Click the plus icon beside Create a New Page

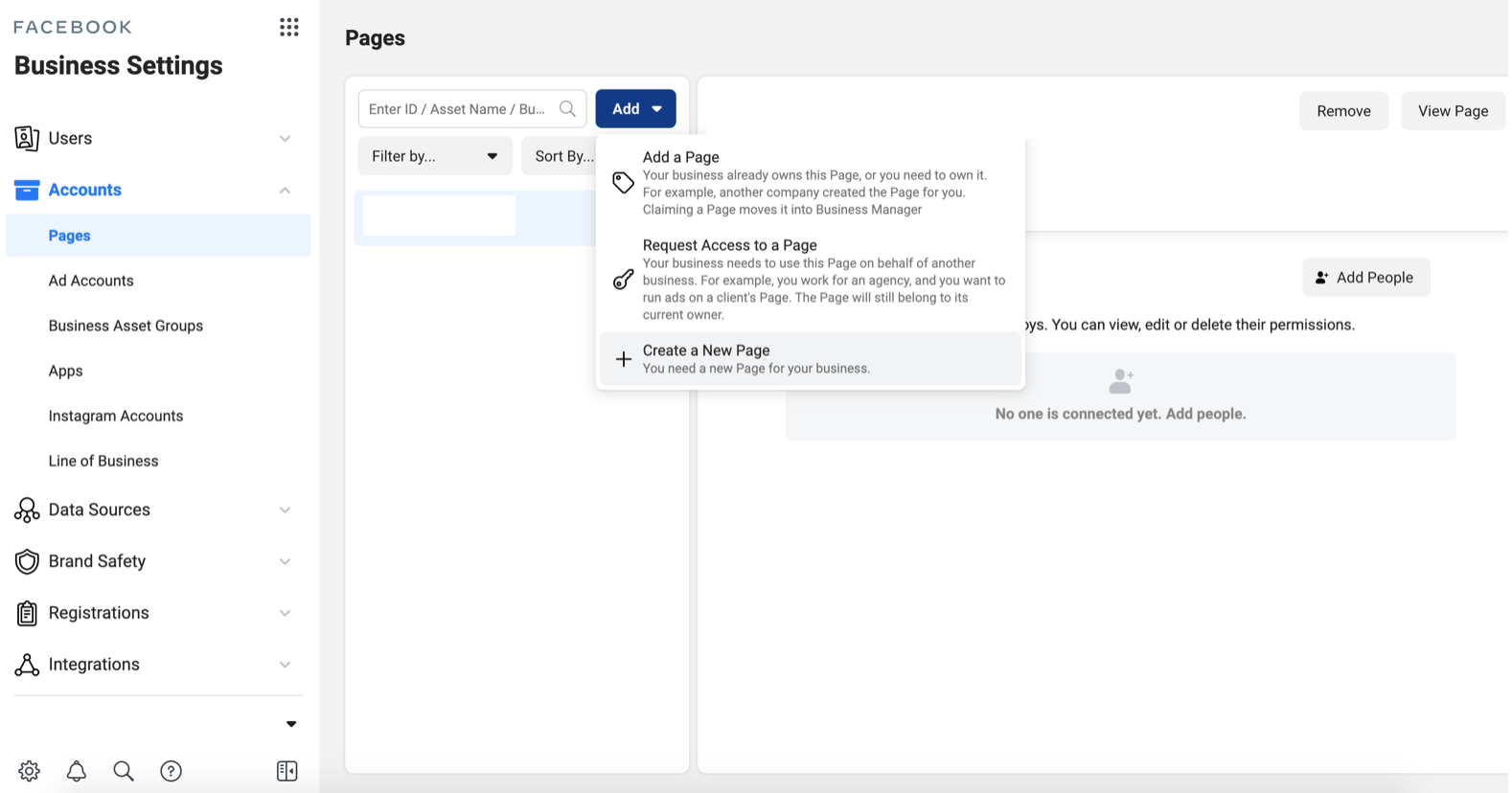[x=623, y=359]
